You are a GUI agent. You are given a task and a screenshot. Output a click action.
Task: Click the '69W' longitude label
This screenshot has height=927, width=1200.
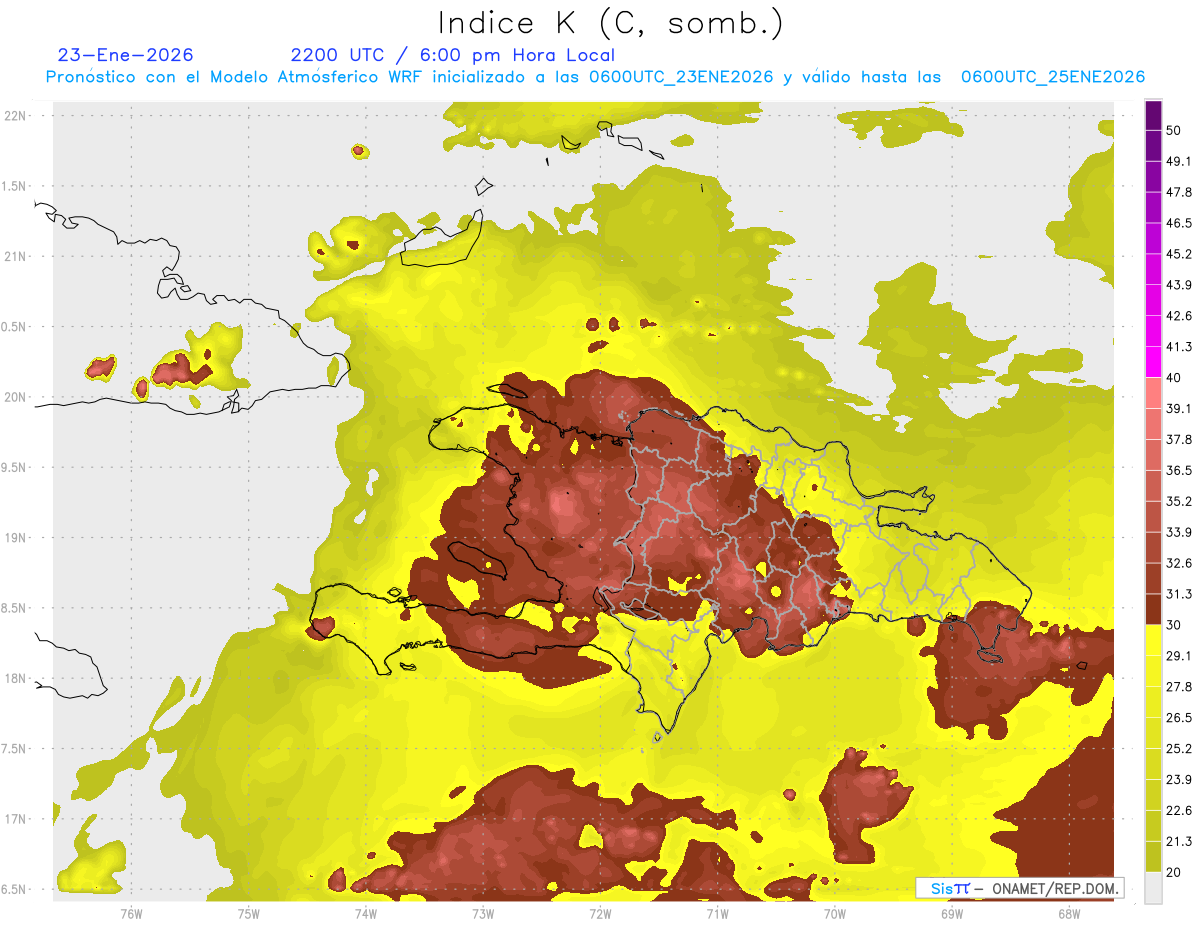[x=952, y=913]
